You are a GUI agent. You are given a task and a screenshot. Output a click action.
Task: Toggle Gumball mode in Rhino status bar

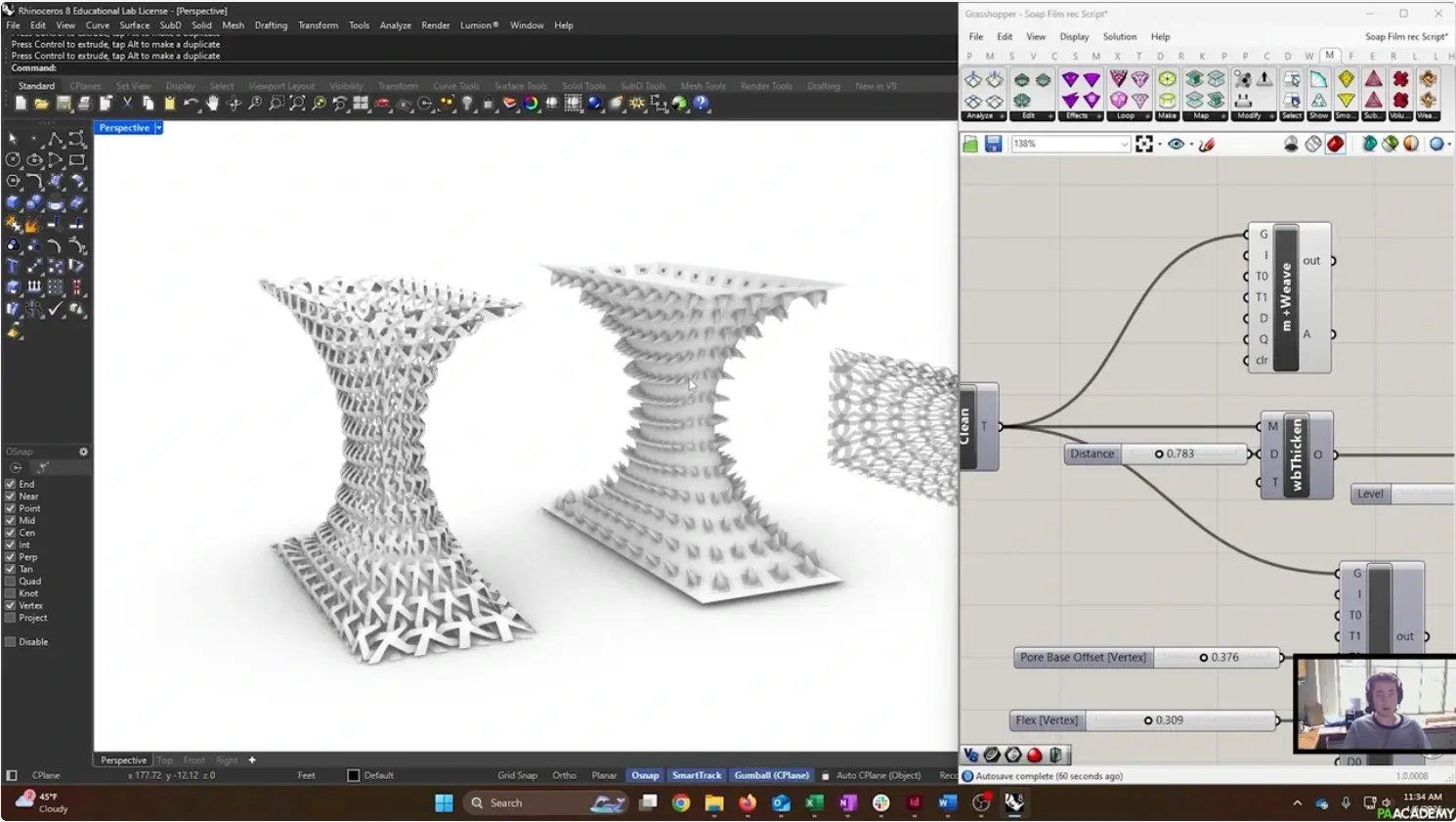click(x=771, y=775)
